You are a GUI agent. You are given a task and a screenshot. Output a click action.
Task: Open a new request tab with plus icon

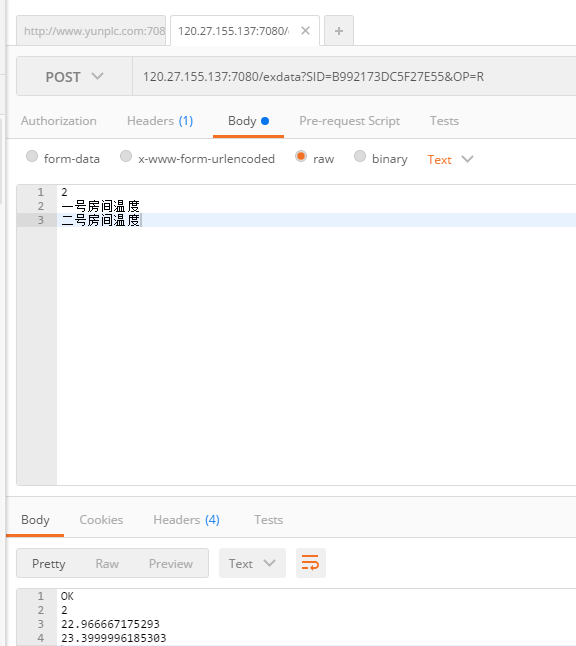tap(339, 31)
